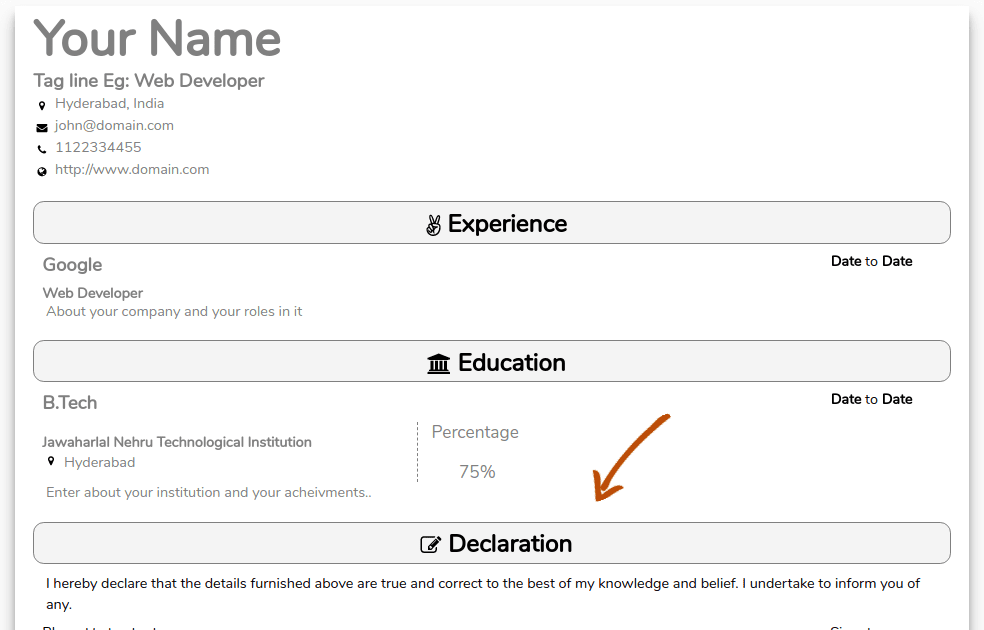The width and height of the screenshot is (984, 630).
Task: Click the peace hand icon in Experience header
Action: pos(433,225)
